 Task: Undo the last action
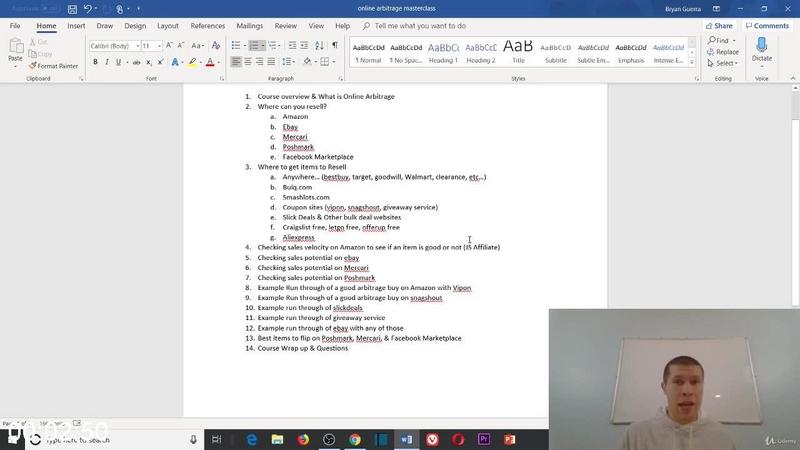point(88,9)
